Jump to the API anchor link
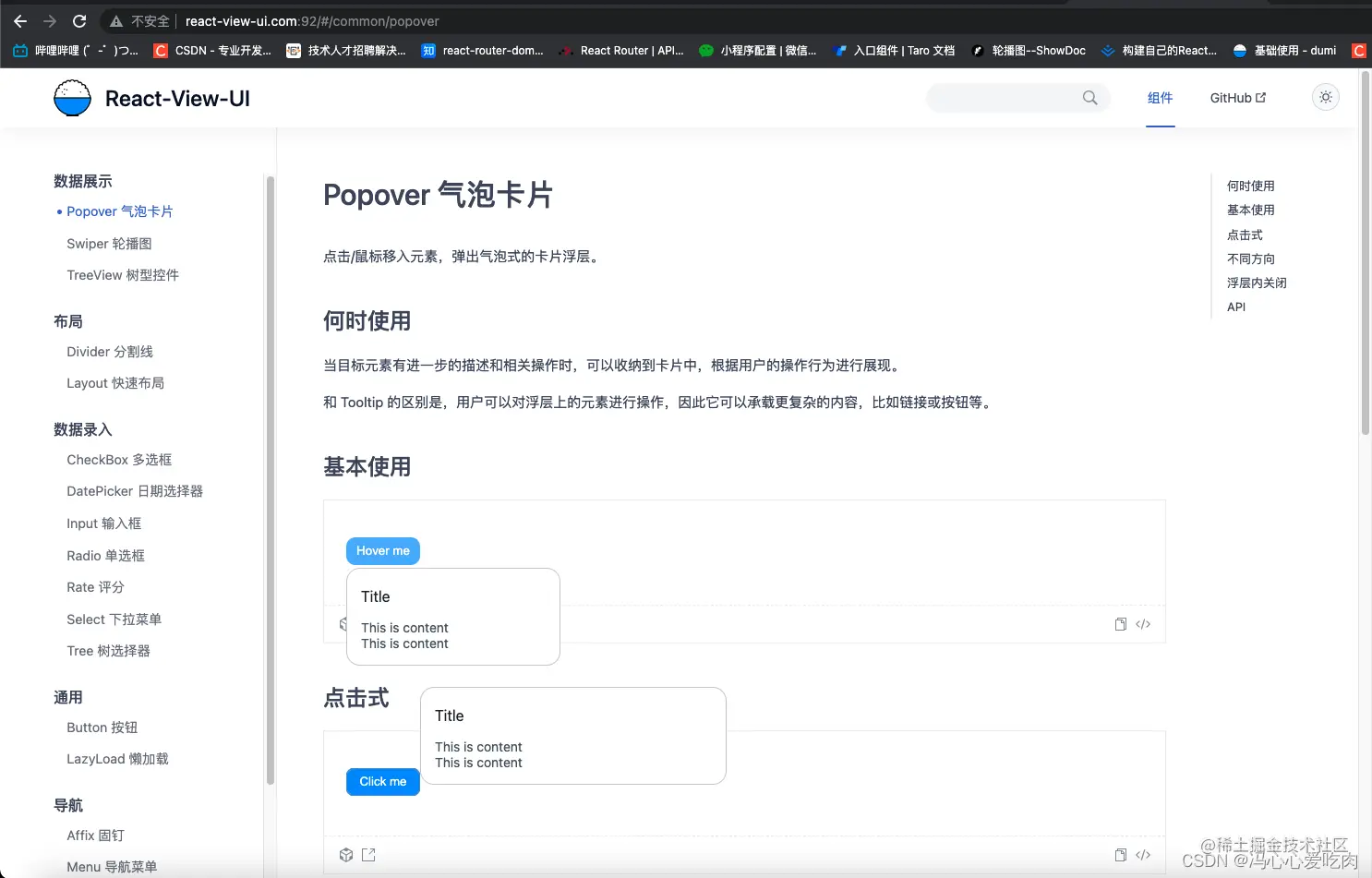 (1235, 307)
